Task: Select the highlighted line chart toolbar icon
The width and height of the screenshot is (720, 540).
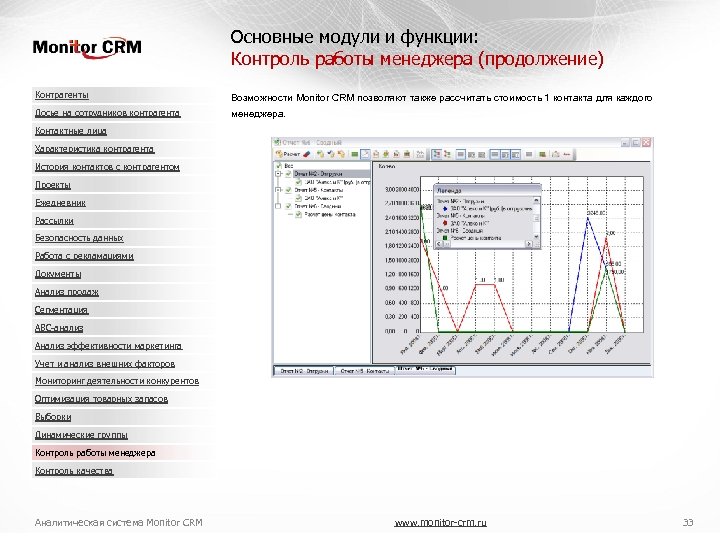Action: [365, 154]
